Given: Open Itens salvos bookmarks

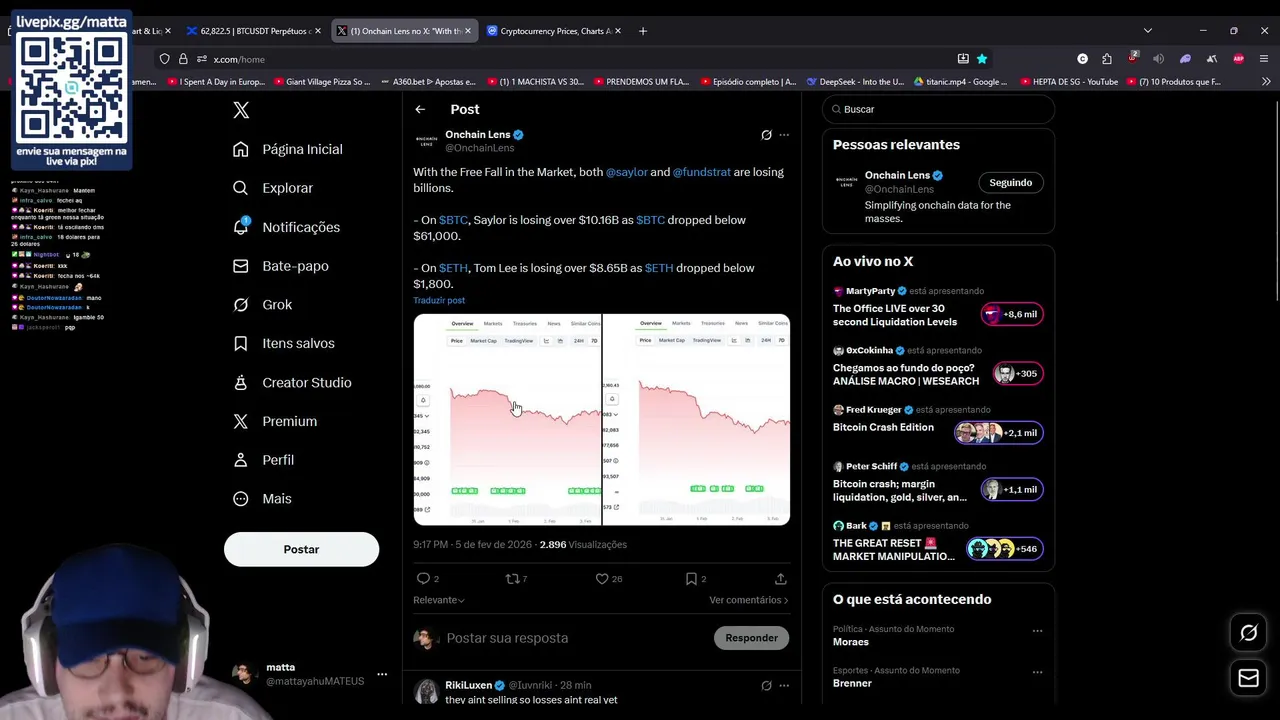Looking at the screenshot, I should (x=283, y=343).
